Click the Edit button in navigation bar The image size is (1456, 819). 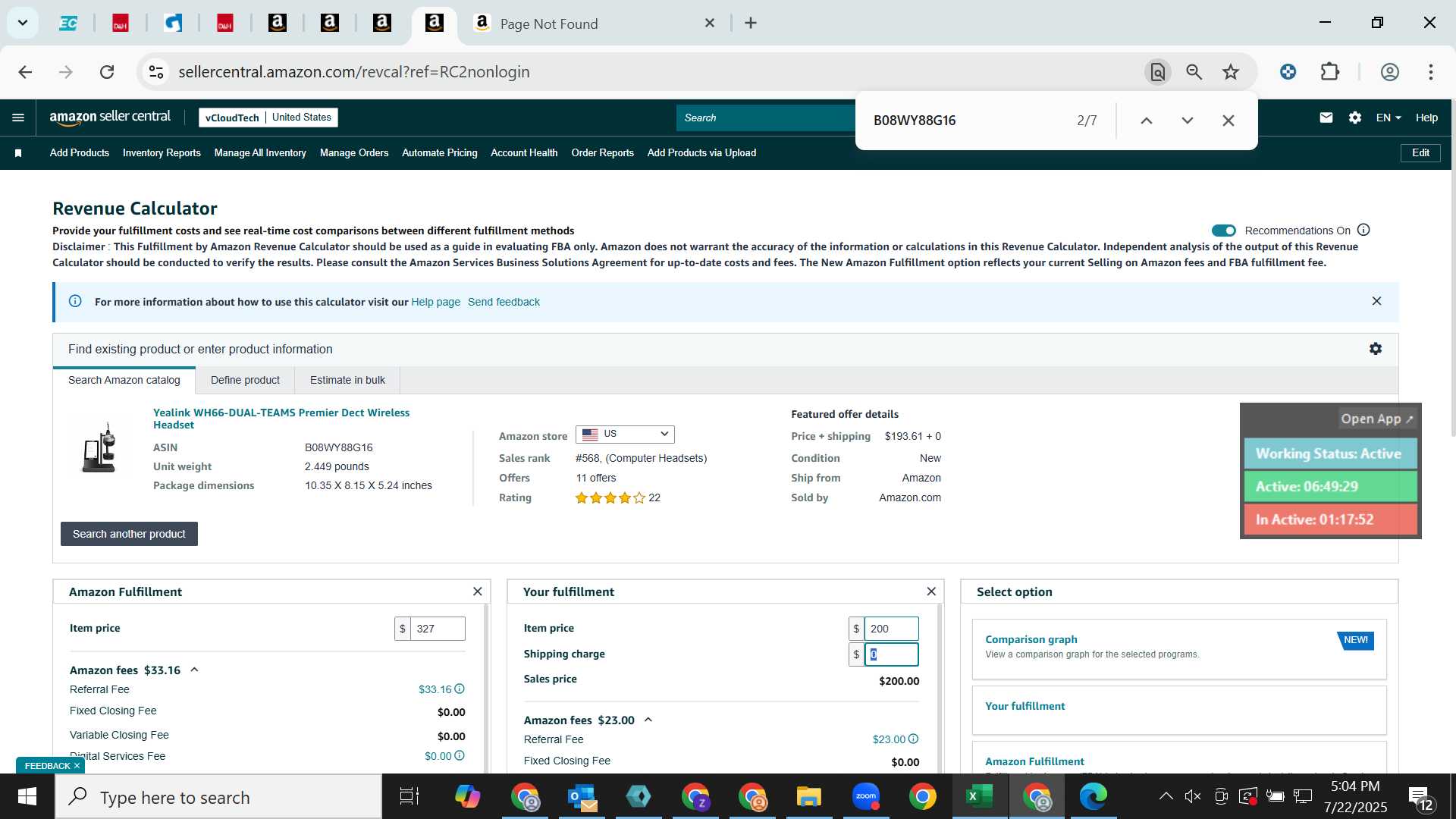tap(1420, 152)
